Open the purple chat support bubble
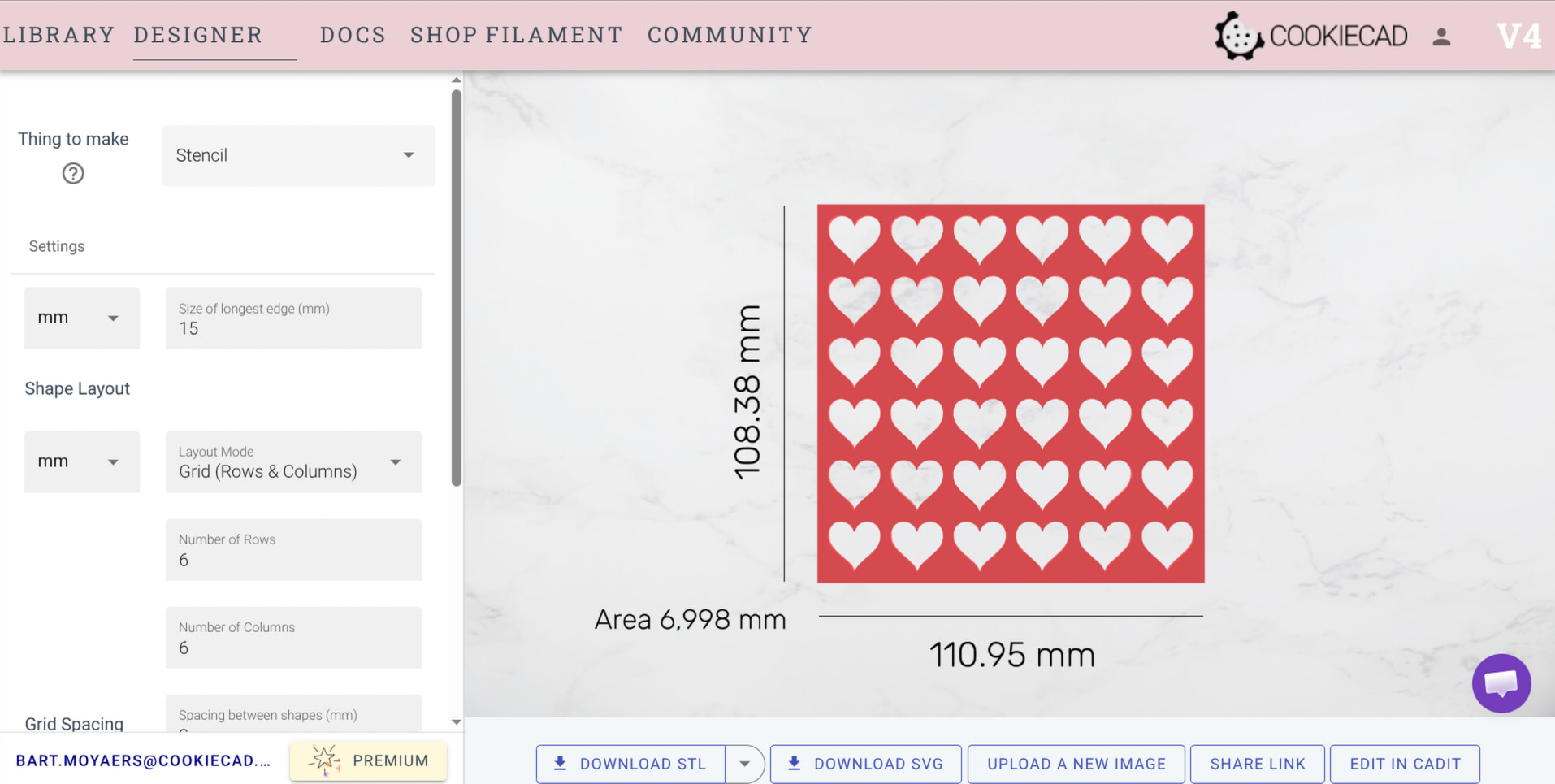The width and height of the screenshot is (1555, 784). pyautogui.click(x=1501, y=683)
